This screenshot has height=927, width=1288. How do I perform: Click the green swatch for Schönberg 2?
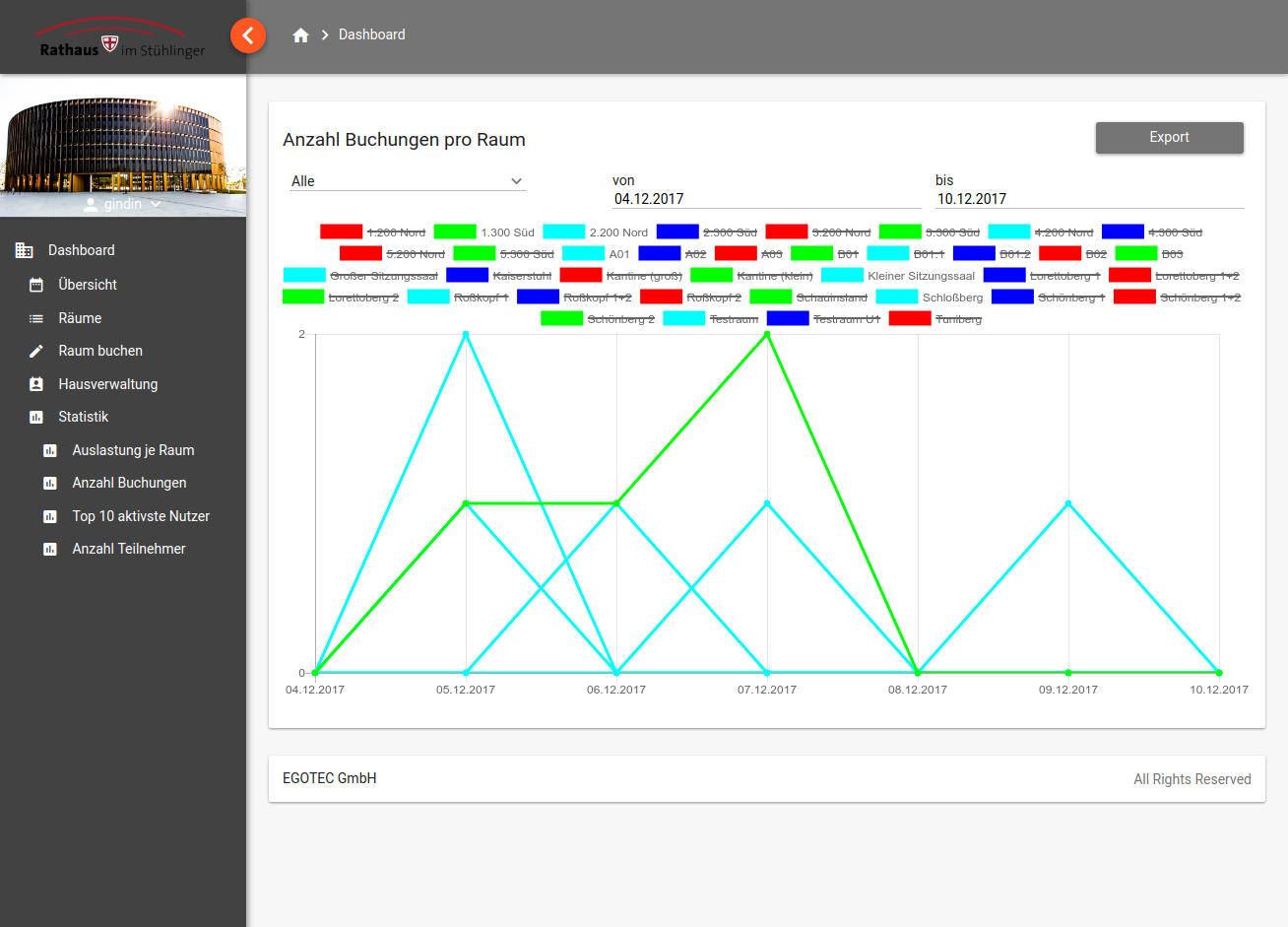[561, 318]
